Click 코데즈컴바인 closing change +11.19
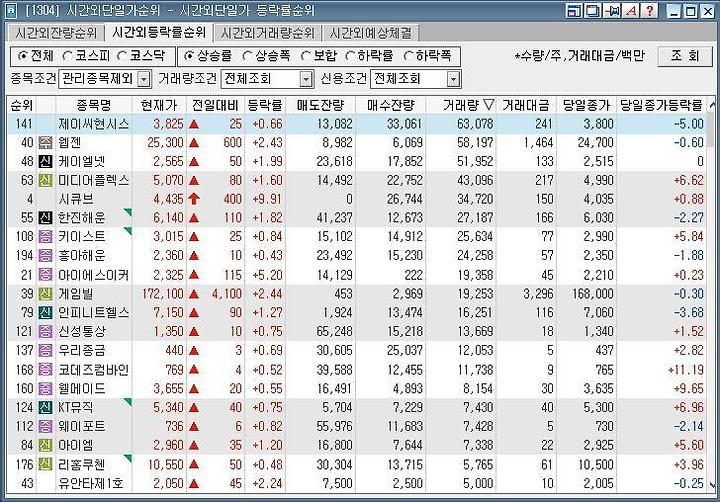 coord(686,370)
